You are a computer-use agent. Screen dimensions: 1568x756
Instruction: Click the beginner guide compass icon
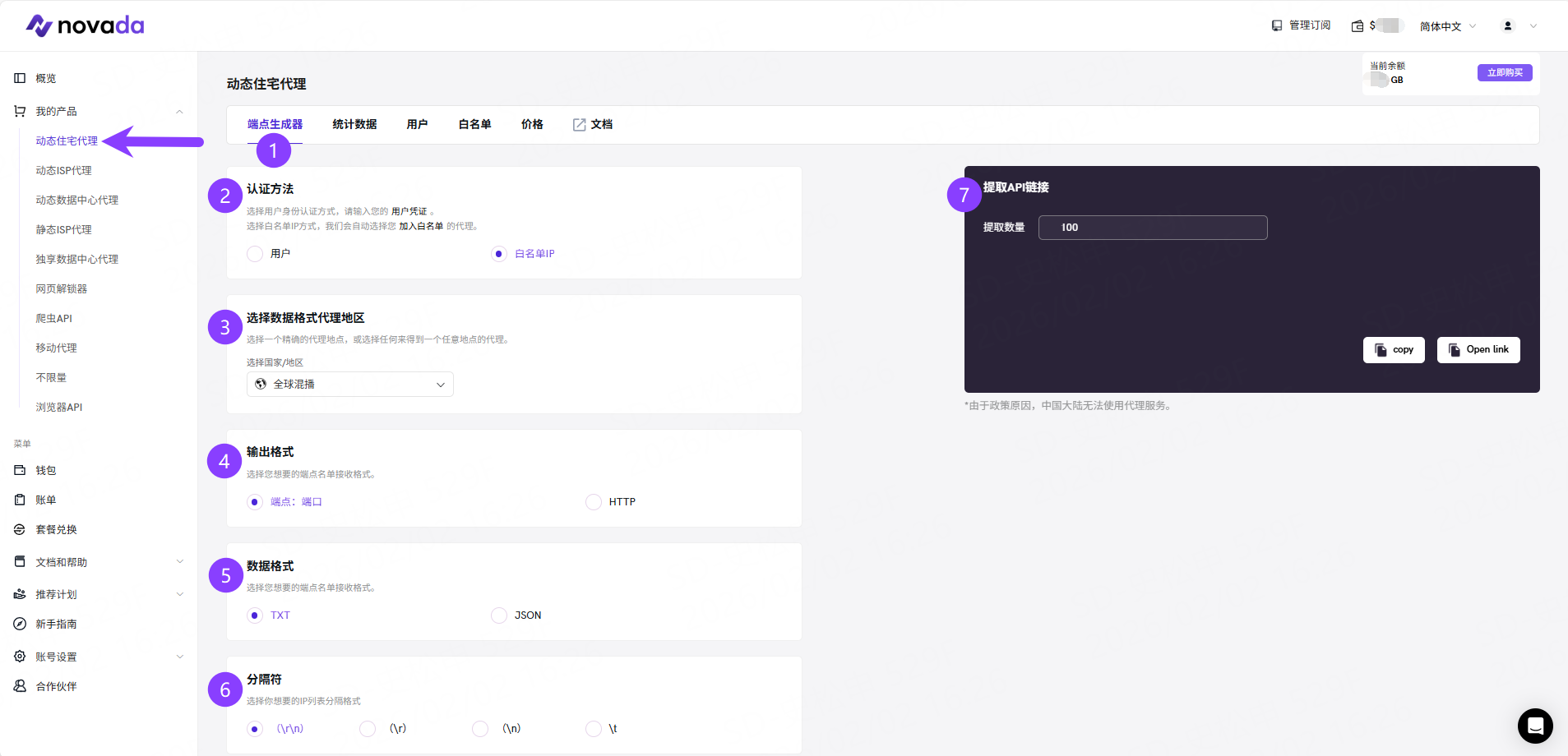(20, 624)
